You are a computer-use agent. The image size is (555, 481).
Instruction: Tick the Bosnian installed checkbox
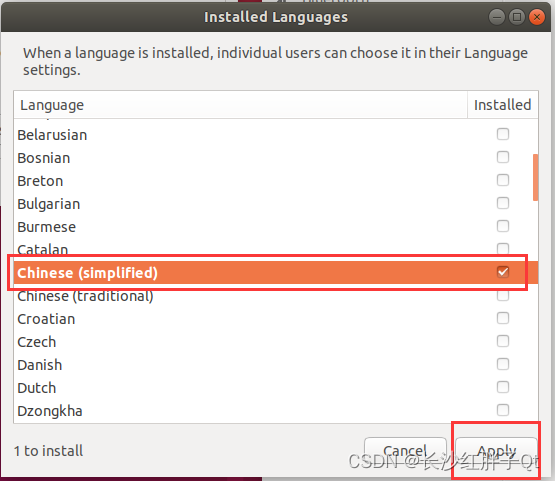pyautogui.click(x=503, y=157)
